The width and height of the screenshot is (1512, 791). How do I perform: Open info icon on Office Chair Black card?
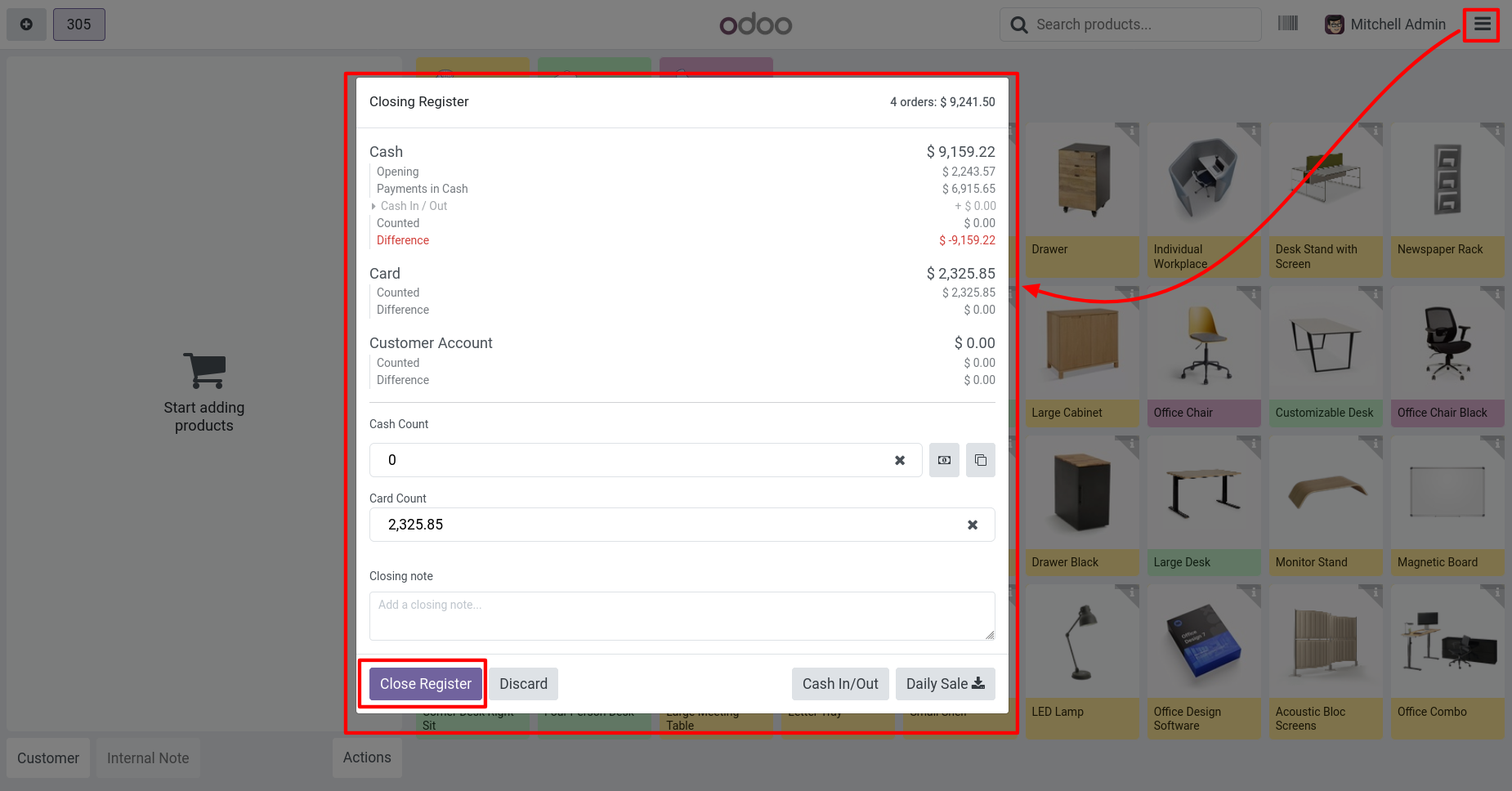pyautogui.click(x=1496, y=293)
